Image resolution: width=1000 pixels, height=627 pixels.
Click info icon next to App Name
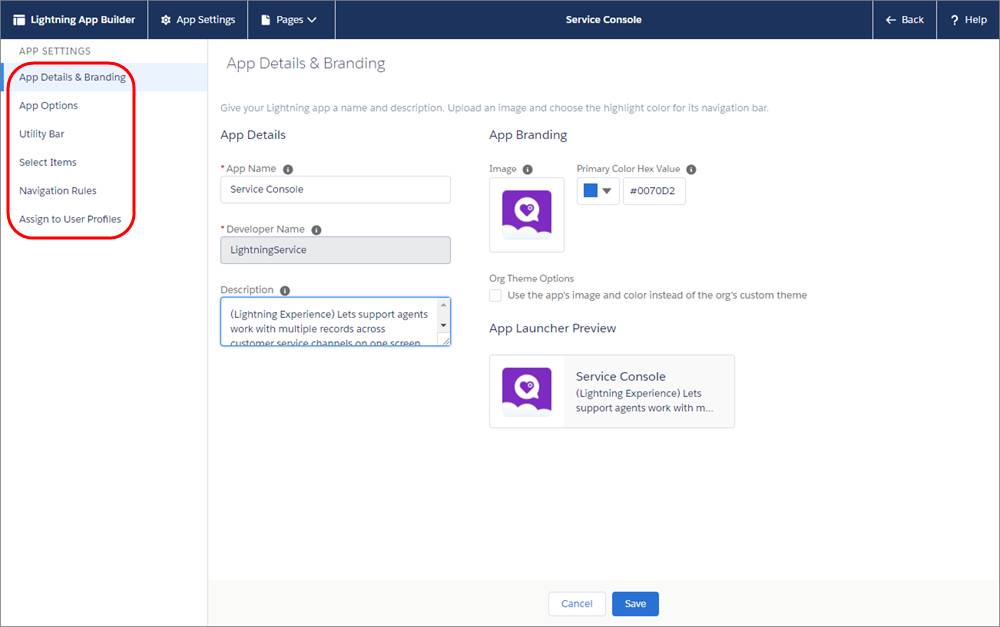point(288,170)
